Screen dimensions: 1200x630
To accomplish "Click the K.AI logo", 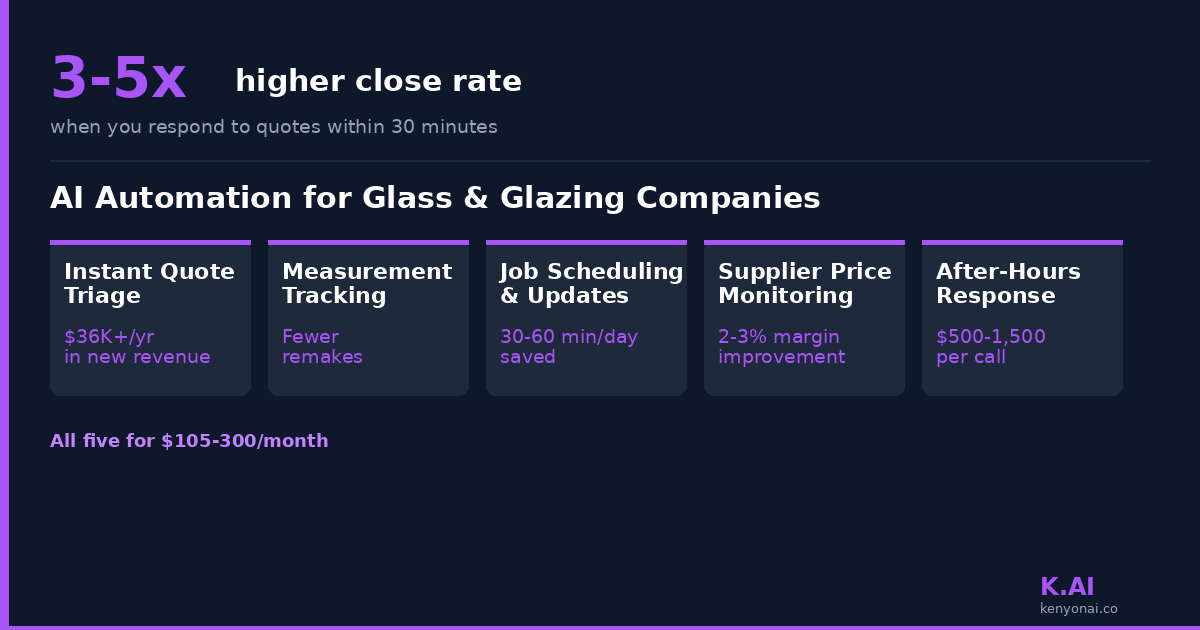I will tap(1067, 587).
